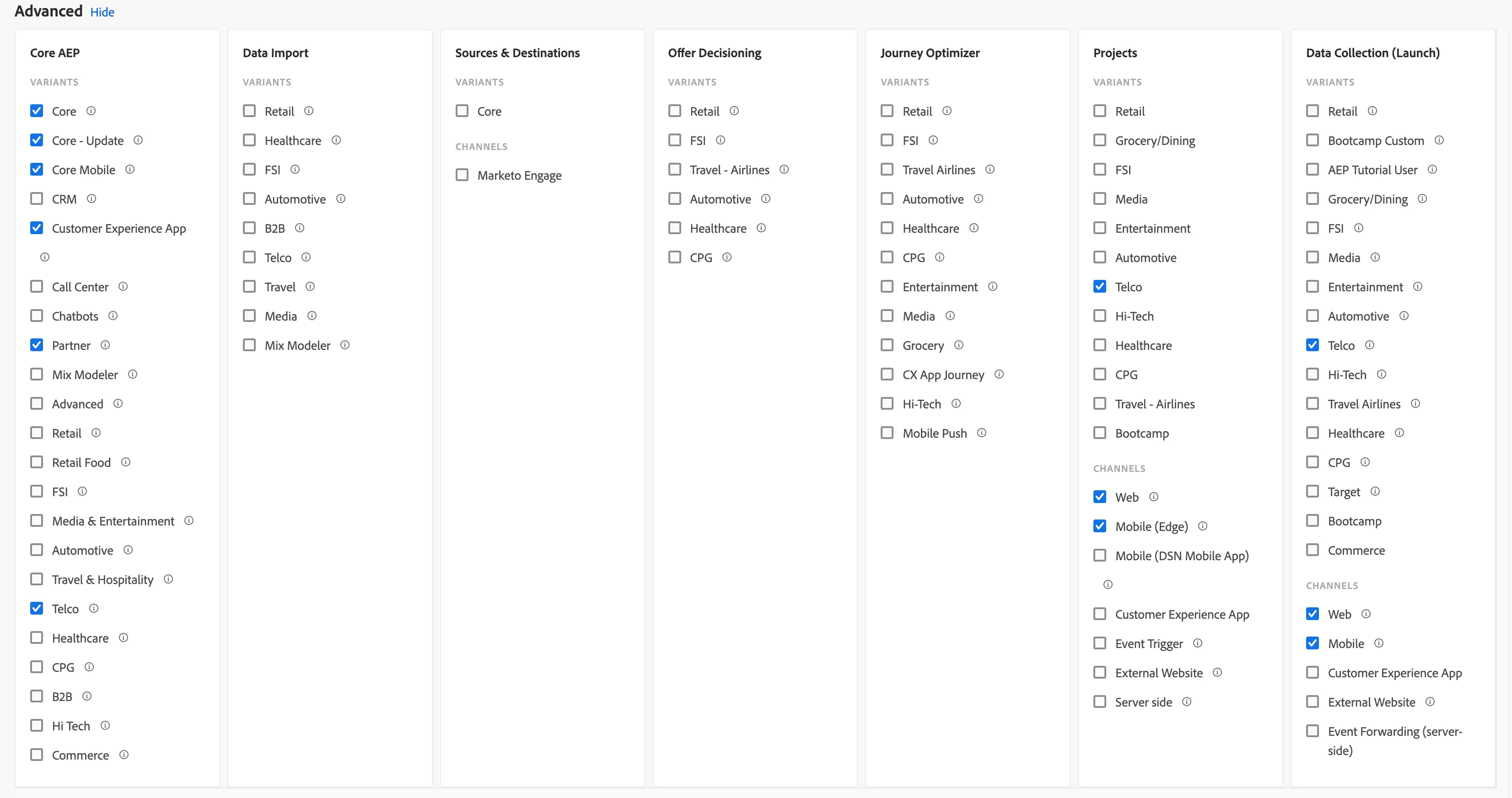Show info for Travel - Airlines in Offer Decisioning

tap(784, 170)
